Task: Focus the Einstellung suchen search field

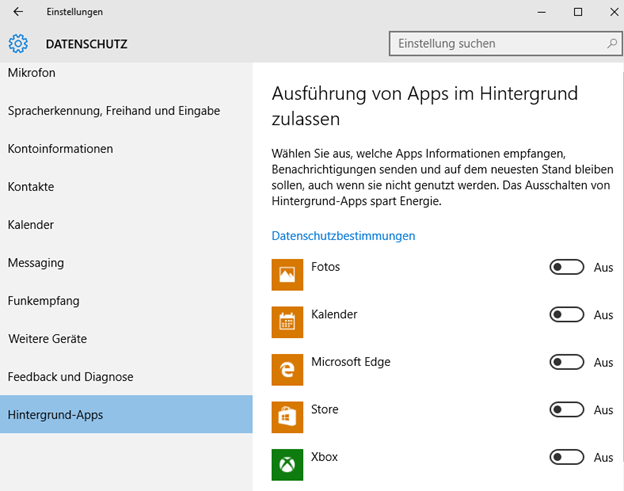Action: tap(505, 43)
